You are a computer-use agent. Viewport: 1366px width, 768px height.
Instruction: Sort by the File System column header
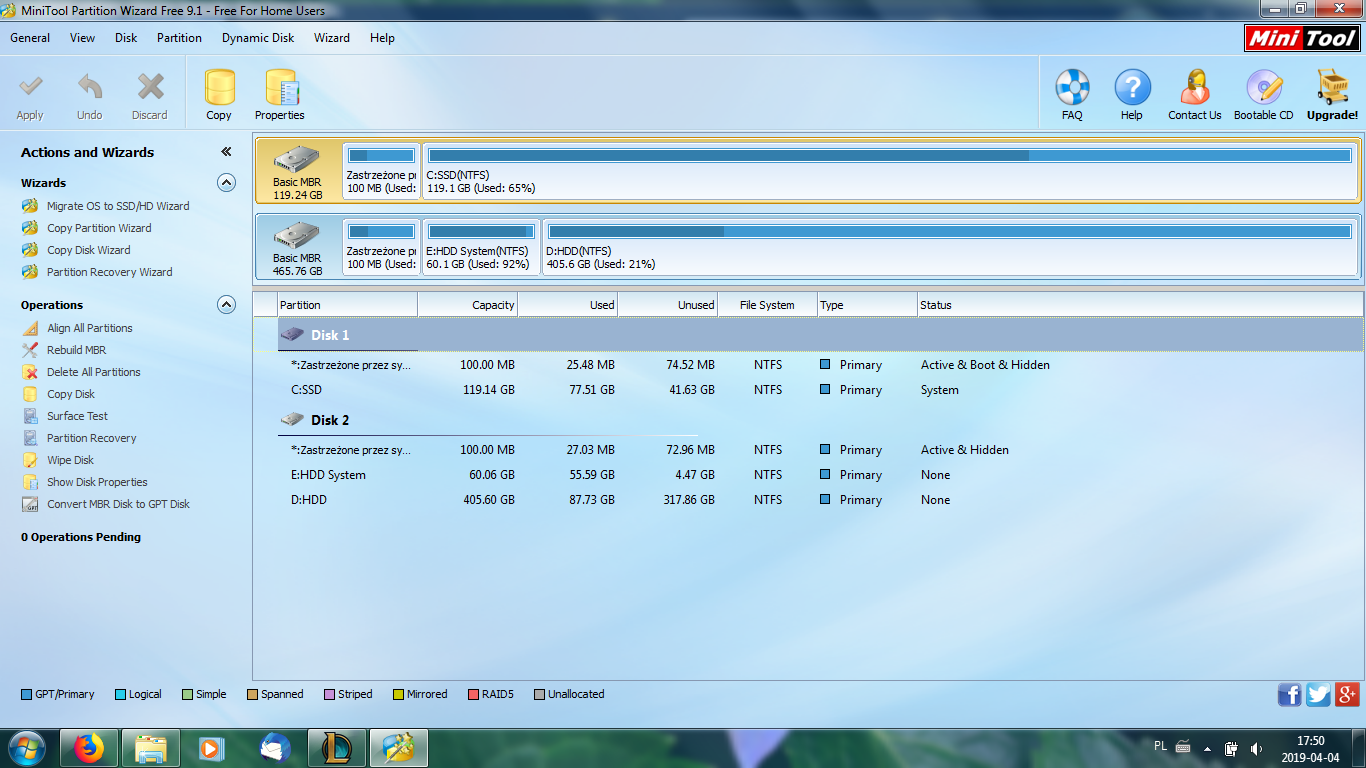point(768,305)
